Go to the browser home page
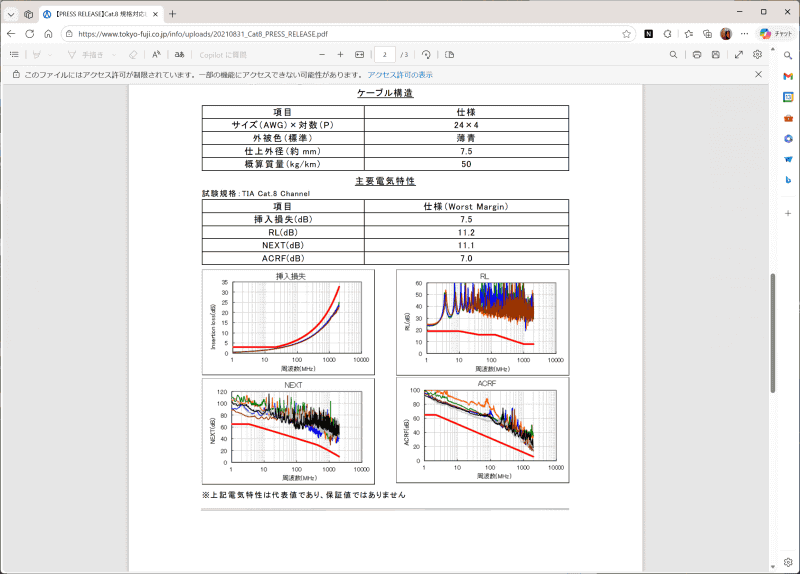Screen dimensions: 800x574 coord(48,34)
